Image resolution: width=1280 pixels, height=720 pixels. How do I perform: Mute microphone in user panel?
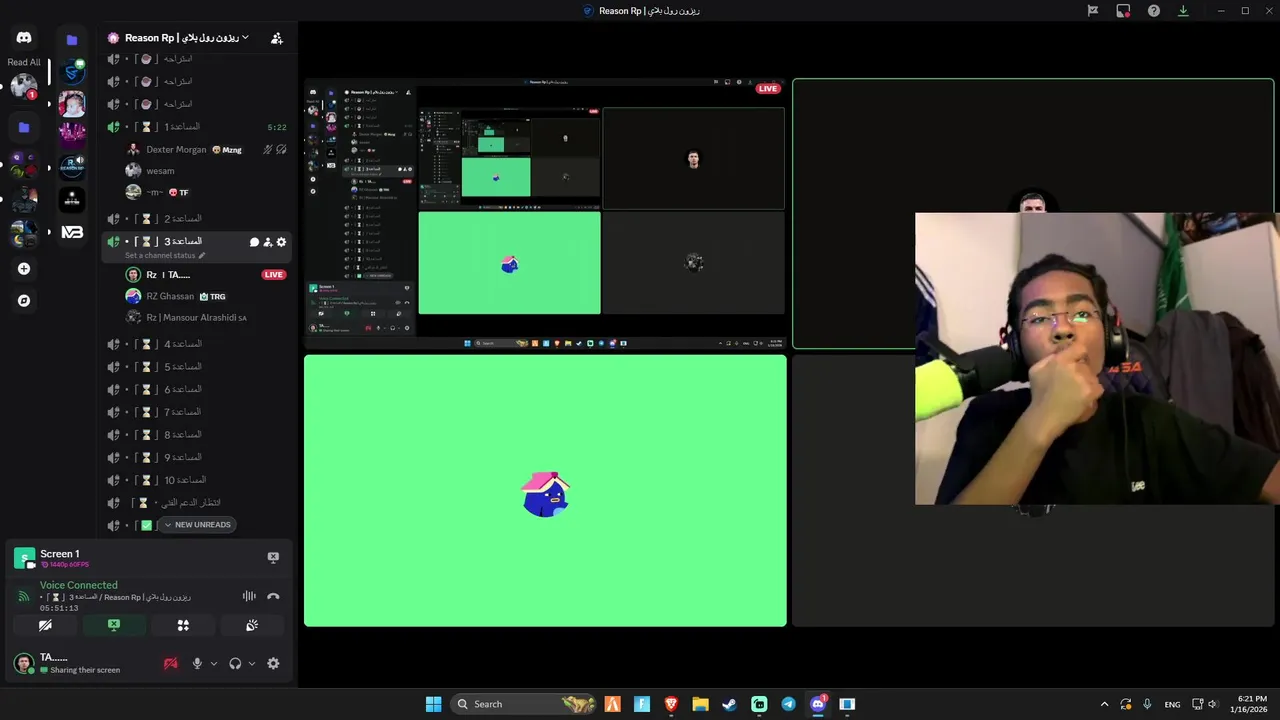coord(197,663)
